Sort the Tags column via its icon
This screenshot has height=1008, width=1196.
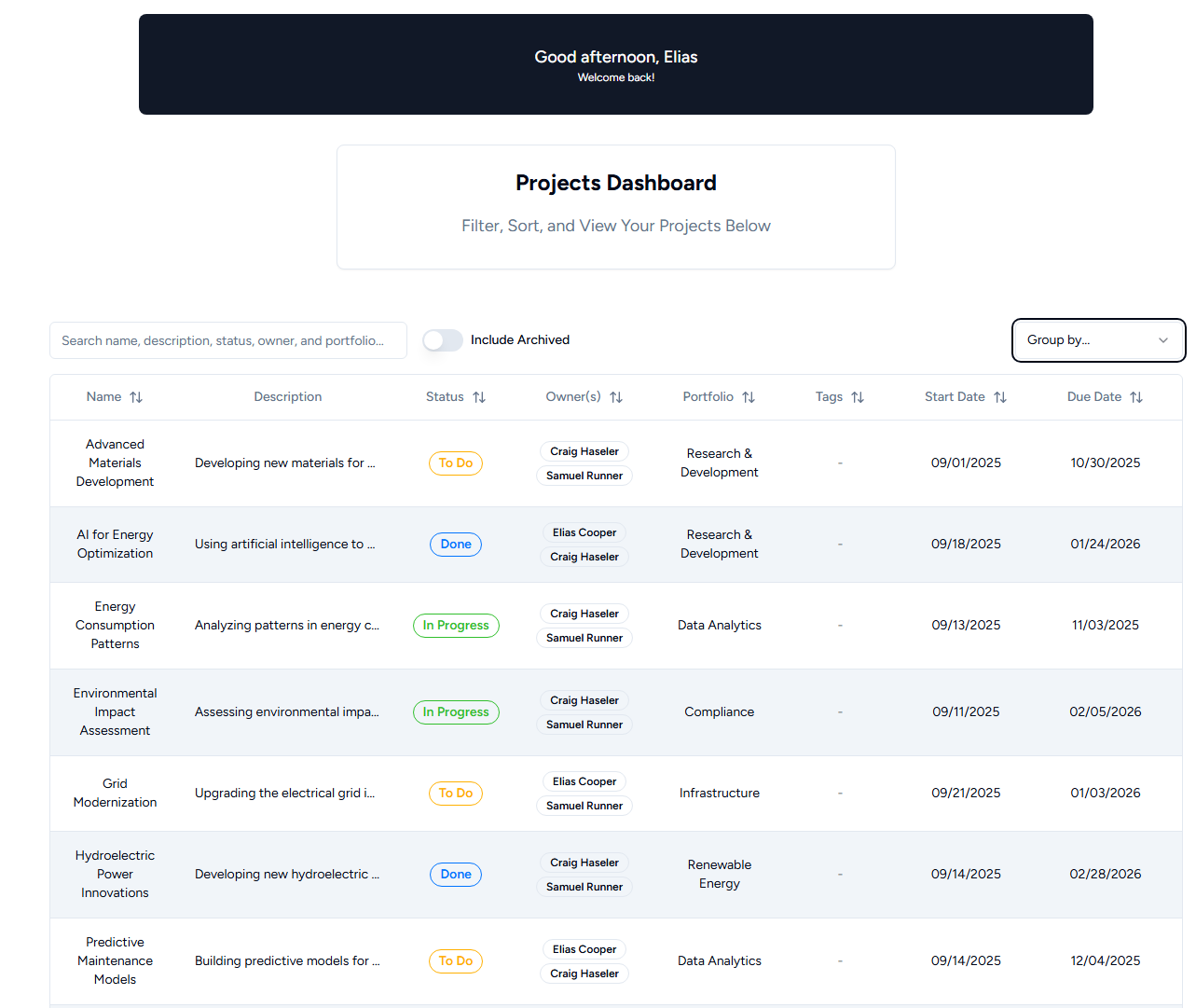(x=858, y=397)
